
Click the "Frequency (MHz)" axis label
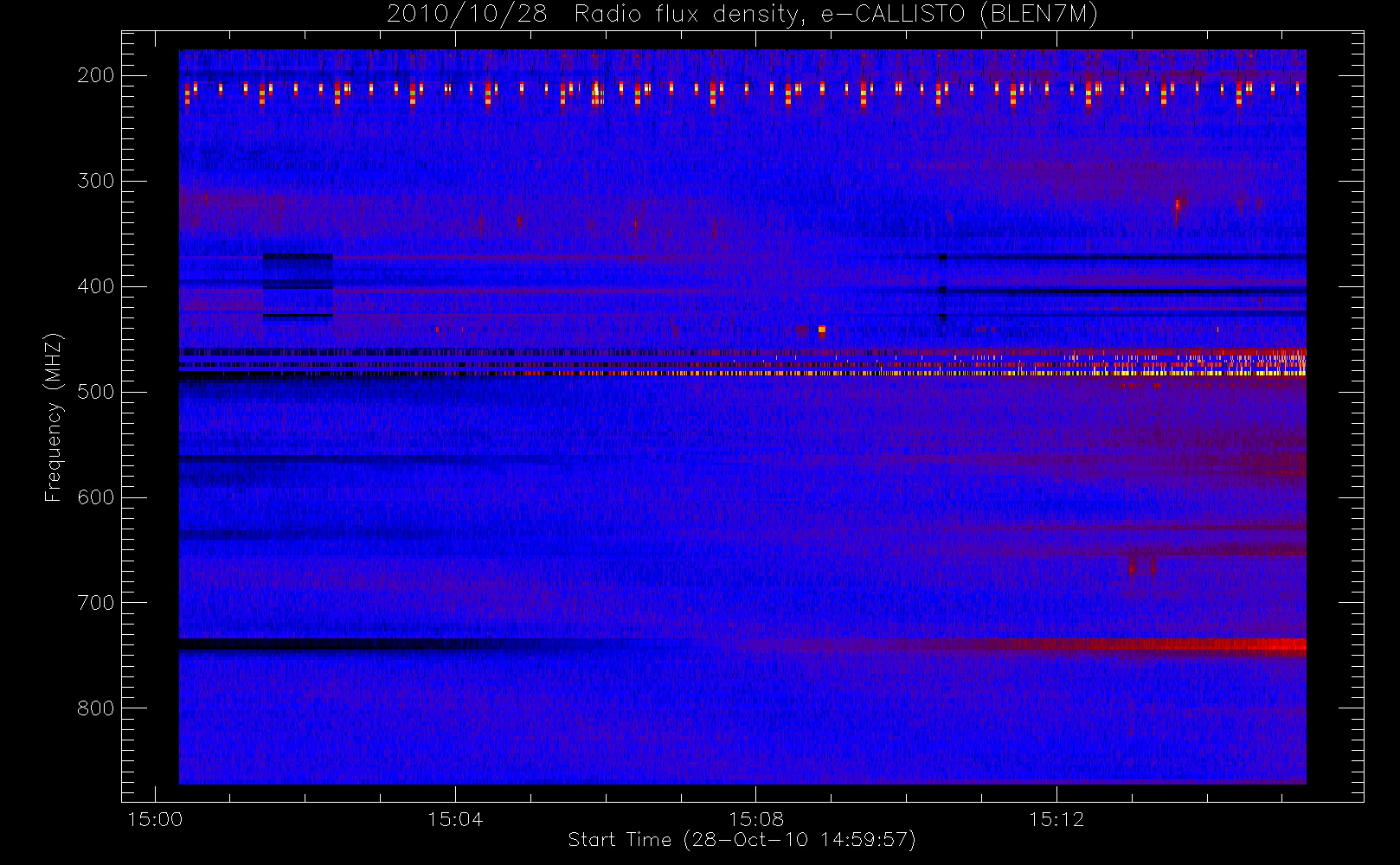pyautogui.click(x=54, y=417)
